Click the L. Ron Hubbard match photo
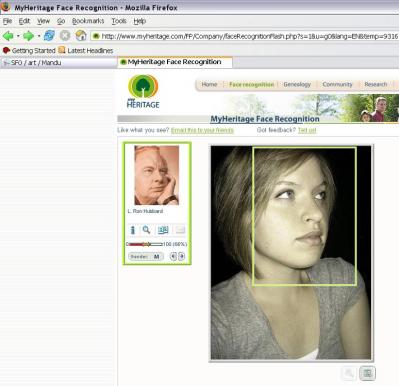Screen dimensions: 399x386 [157, 175]
